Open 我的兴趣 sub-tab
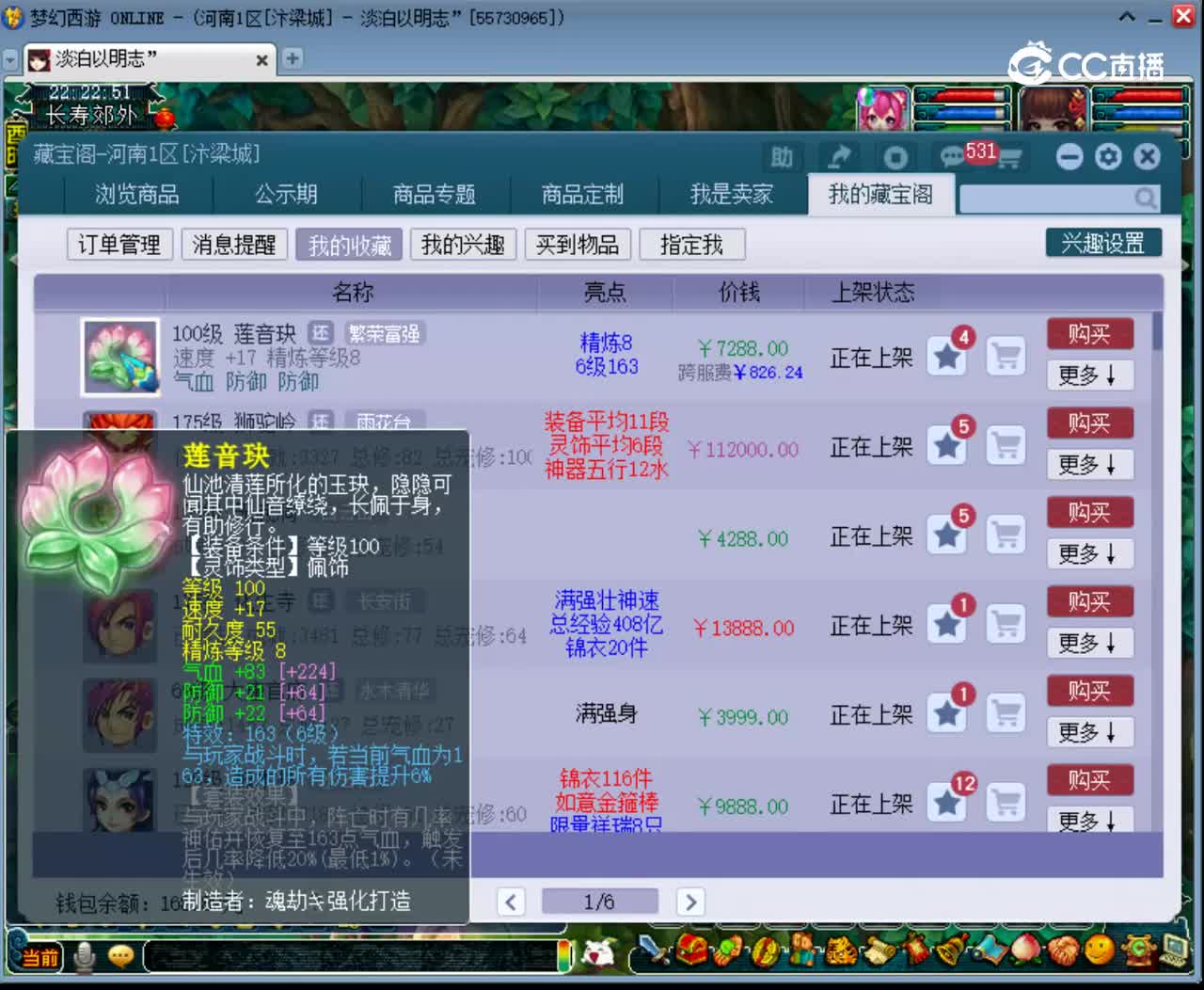 tap(463, 245)
